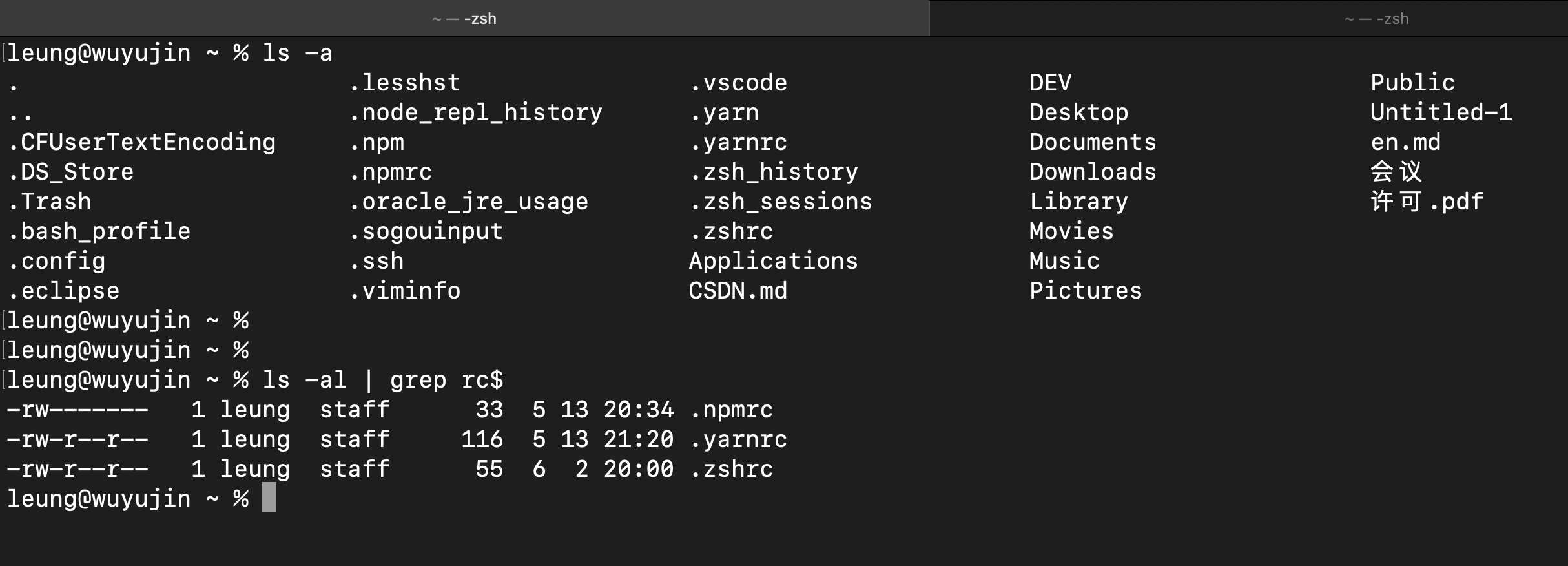Select the .yarnrc filename in grep output
Image resolution: width=1568 pixels, height=566 pixels.
[x=738, y=439]
